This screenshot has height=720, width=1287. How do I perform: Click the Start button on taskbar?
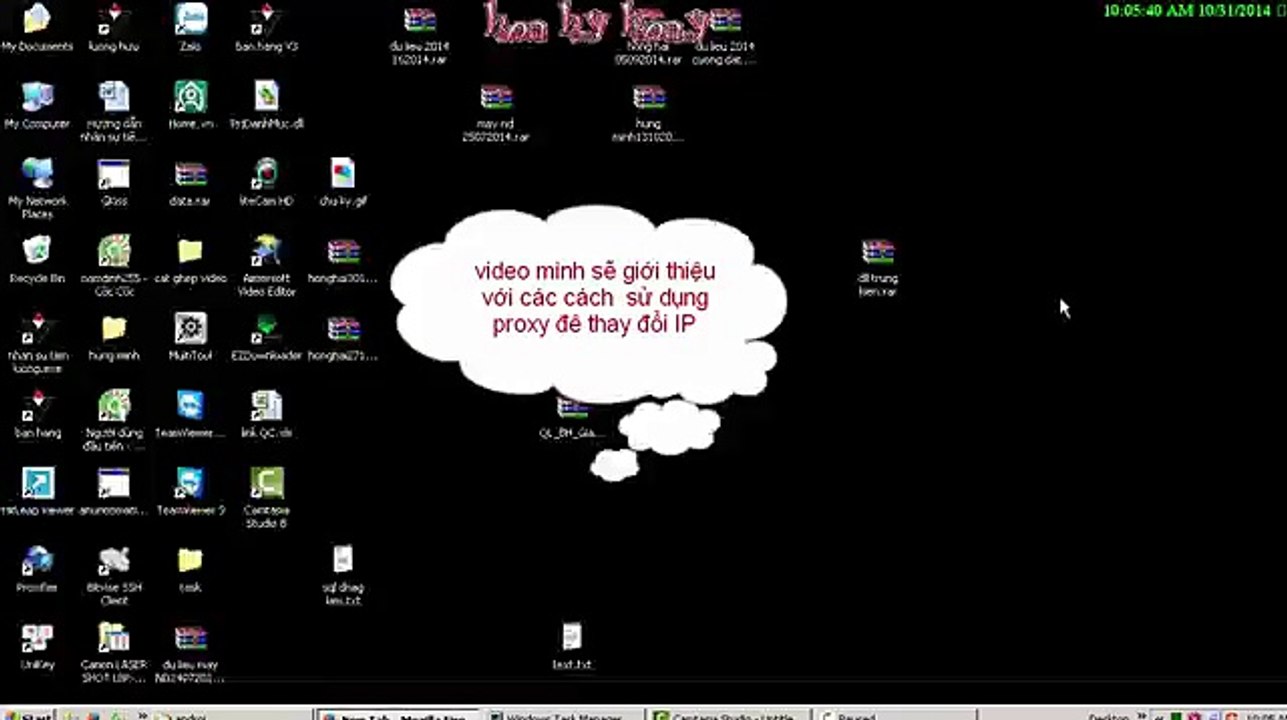click(27, 714)
